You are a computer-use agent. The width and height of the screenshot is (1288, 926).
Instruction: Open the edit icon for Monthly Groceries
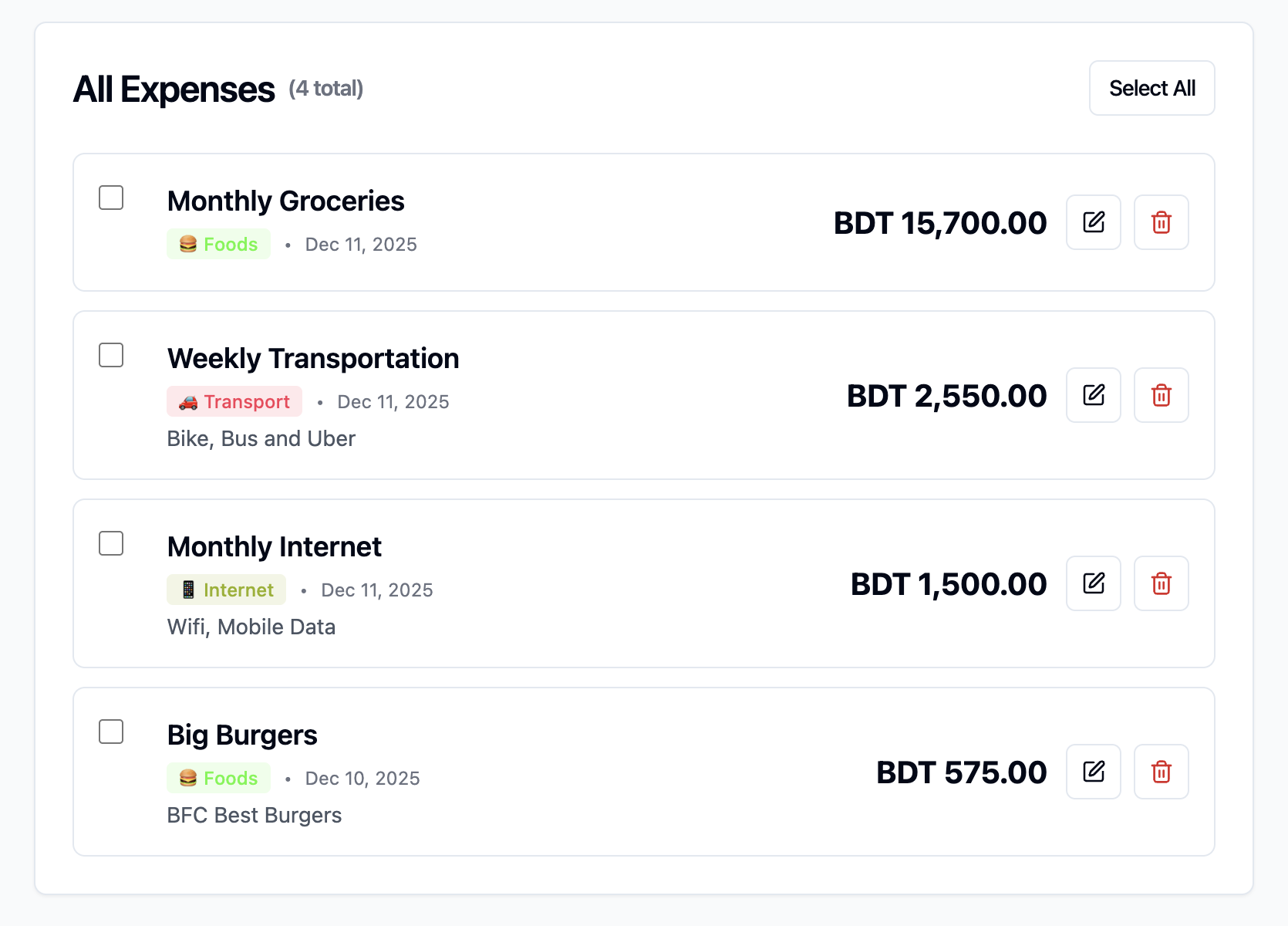[1093, 222]
